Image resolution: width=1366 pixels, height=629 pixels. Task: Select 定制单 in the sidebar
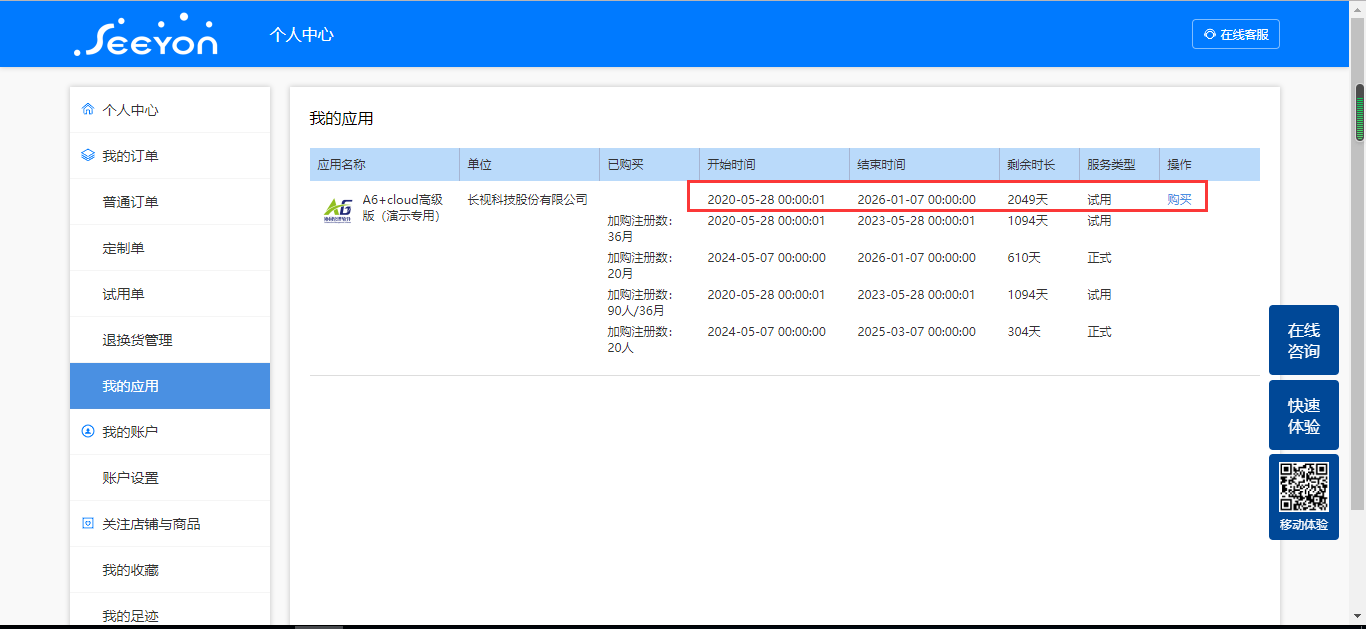(170, 248)
